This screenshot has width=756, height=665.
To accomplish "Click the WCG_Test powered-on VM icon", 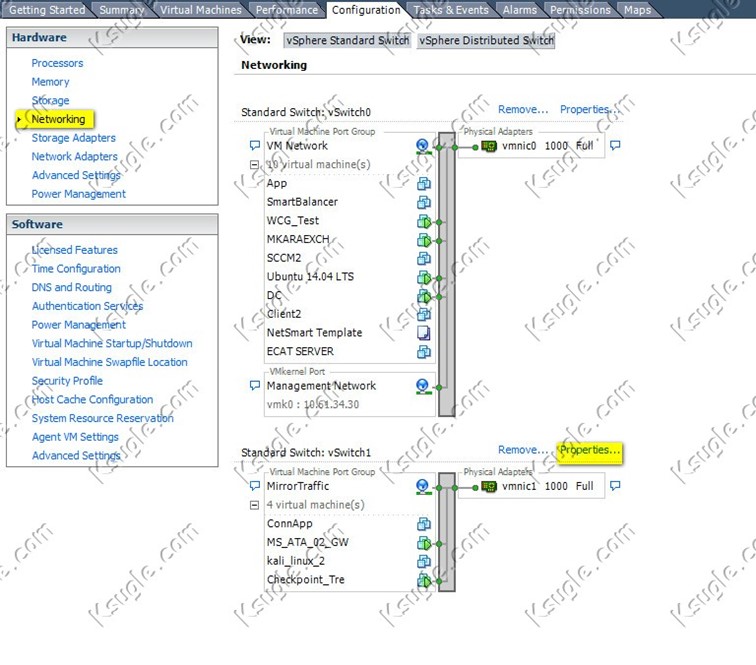I will click(424, 221).
